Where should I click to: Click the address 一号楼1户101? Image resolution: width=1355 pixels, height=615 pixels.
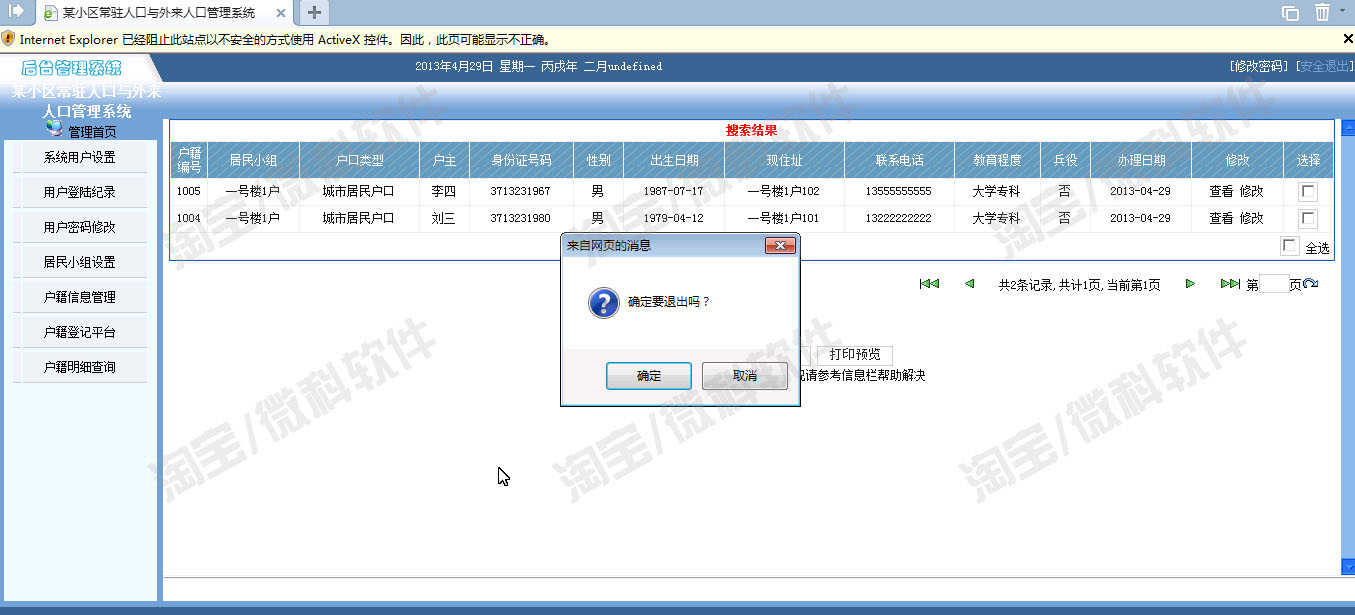coord(783,218)
